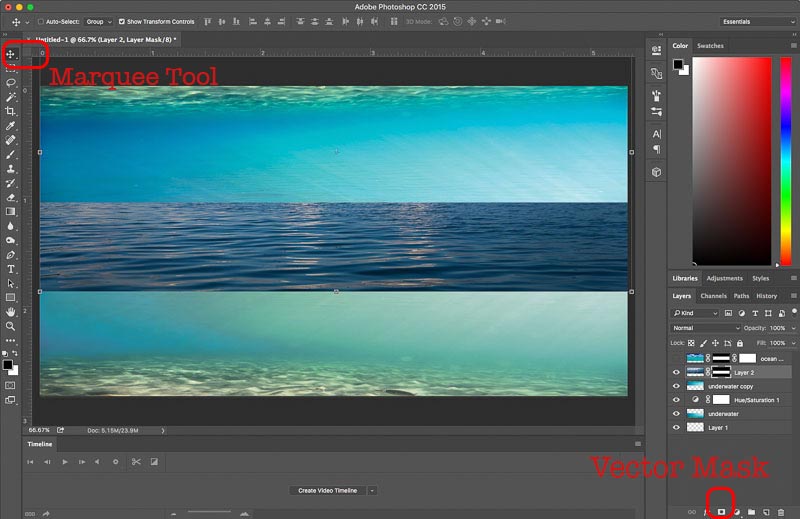
Task: Open the Paragraph panel icon
Action: [x=657, y=149]
